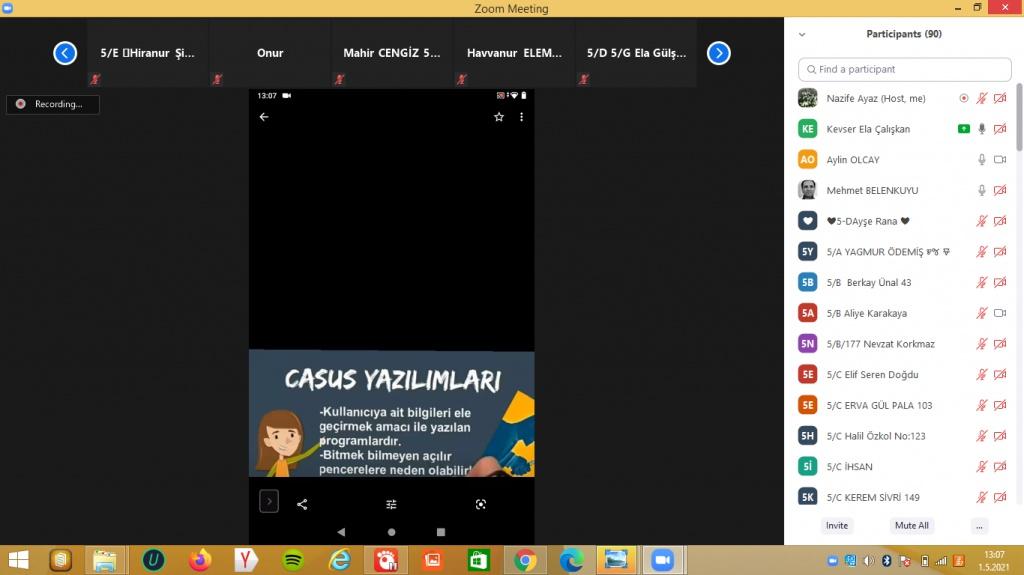Select the Mahir CENGİZ video tile
1024x575 pixels.
pyautogui.click(x=391, y=54)
